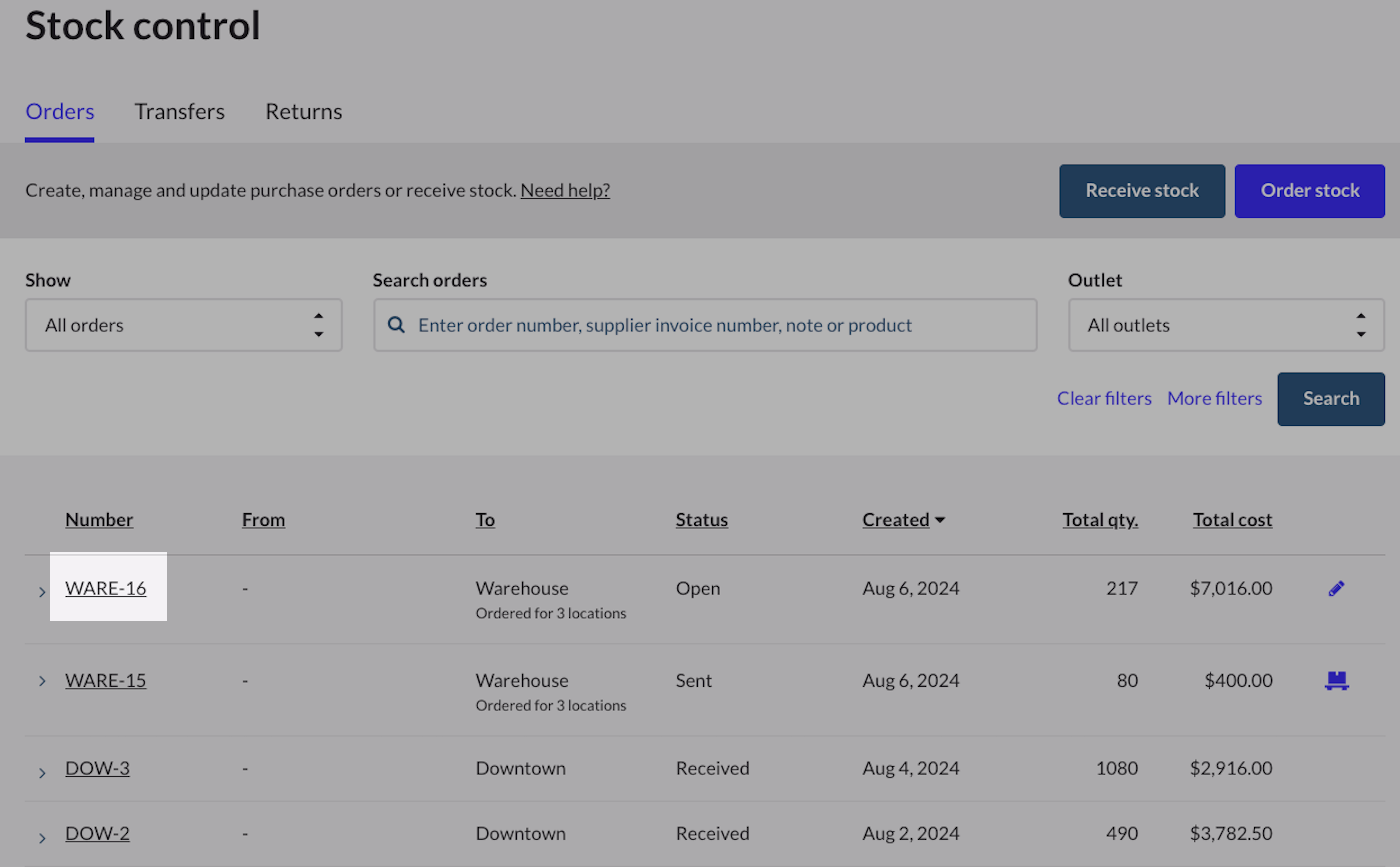The image size is (1400, 867).
Task: Switch to the Transfers tab
Action: click(180, 112)
